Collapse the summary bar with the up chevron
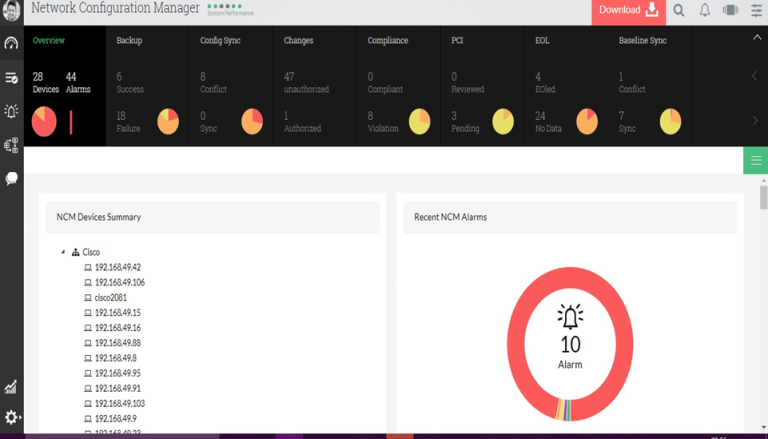 pyautogui.click(x=756, y=38)
